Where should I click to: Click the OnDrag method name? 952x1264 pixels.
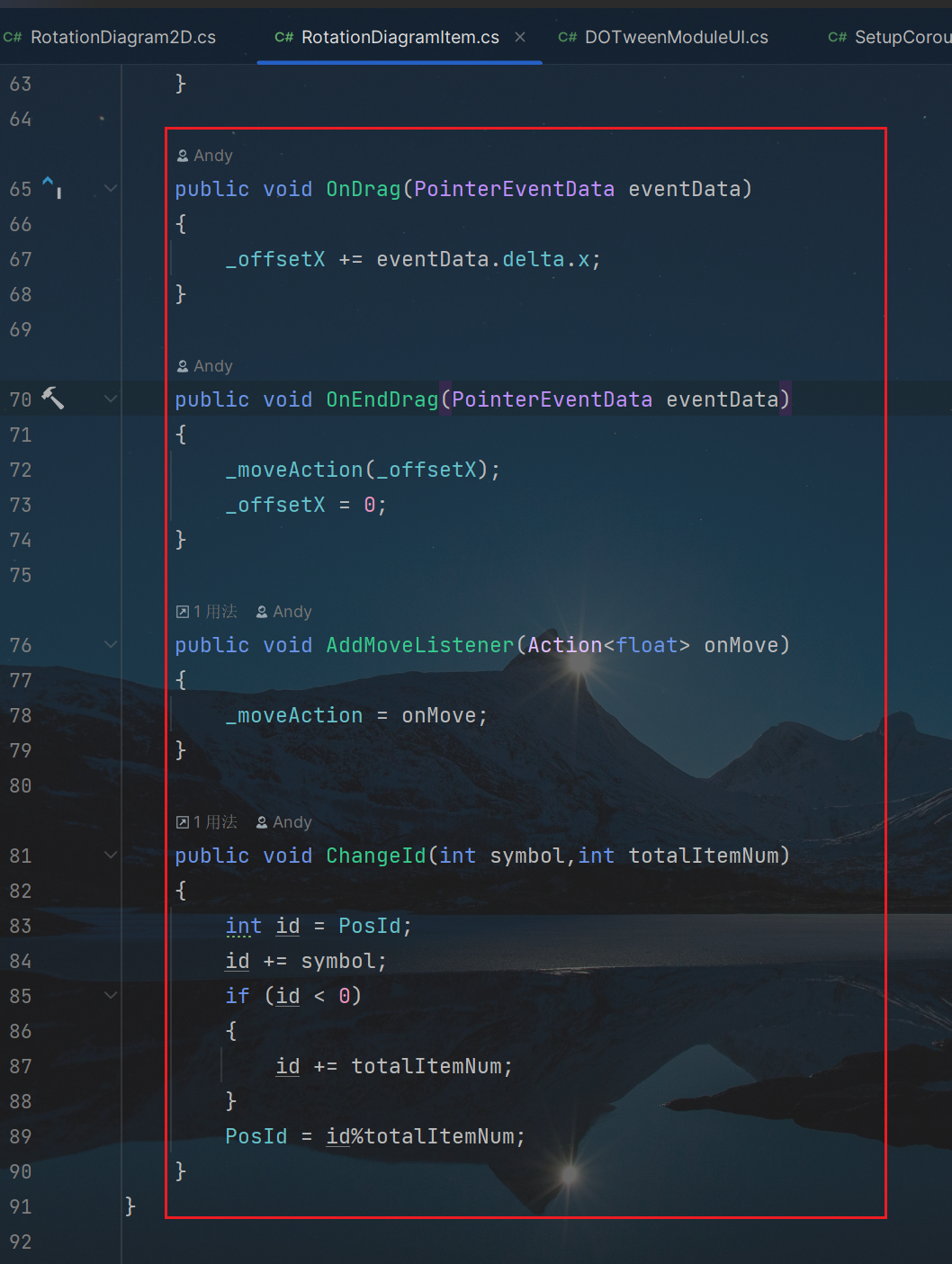(364, 189)
